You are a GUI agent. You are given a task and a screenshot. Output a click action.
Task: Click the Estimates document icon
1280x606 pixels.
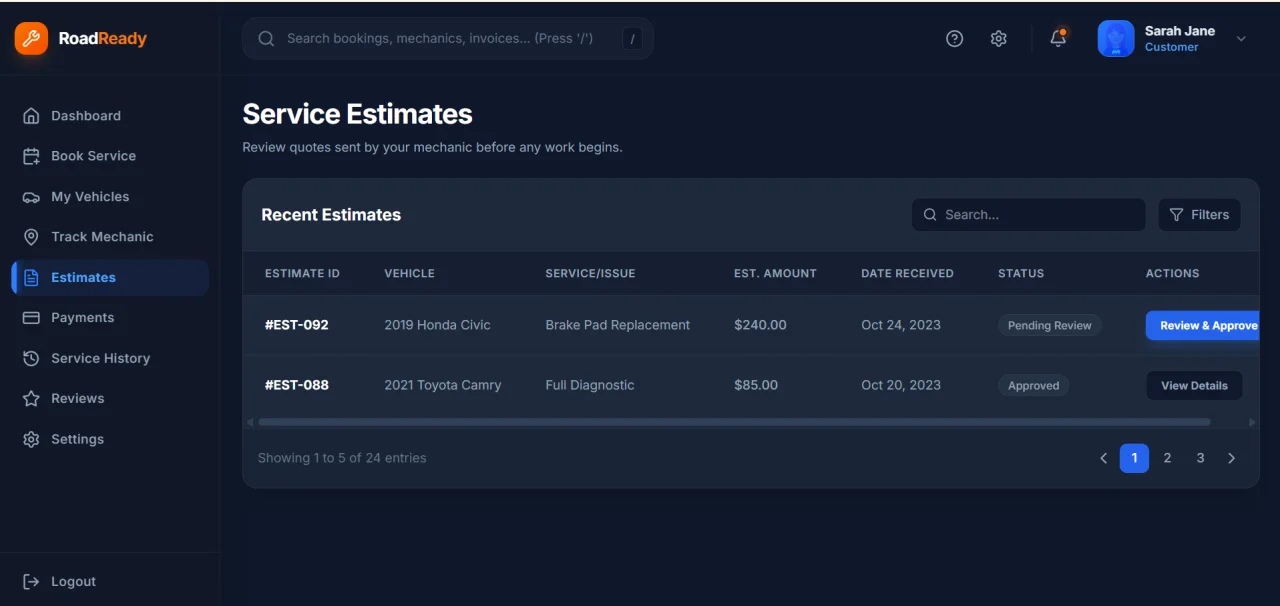pos(31,278)
